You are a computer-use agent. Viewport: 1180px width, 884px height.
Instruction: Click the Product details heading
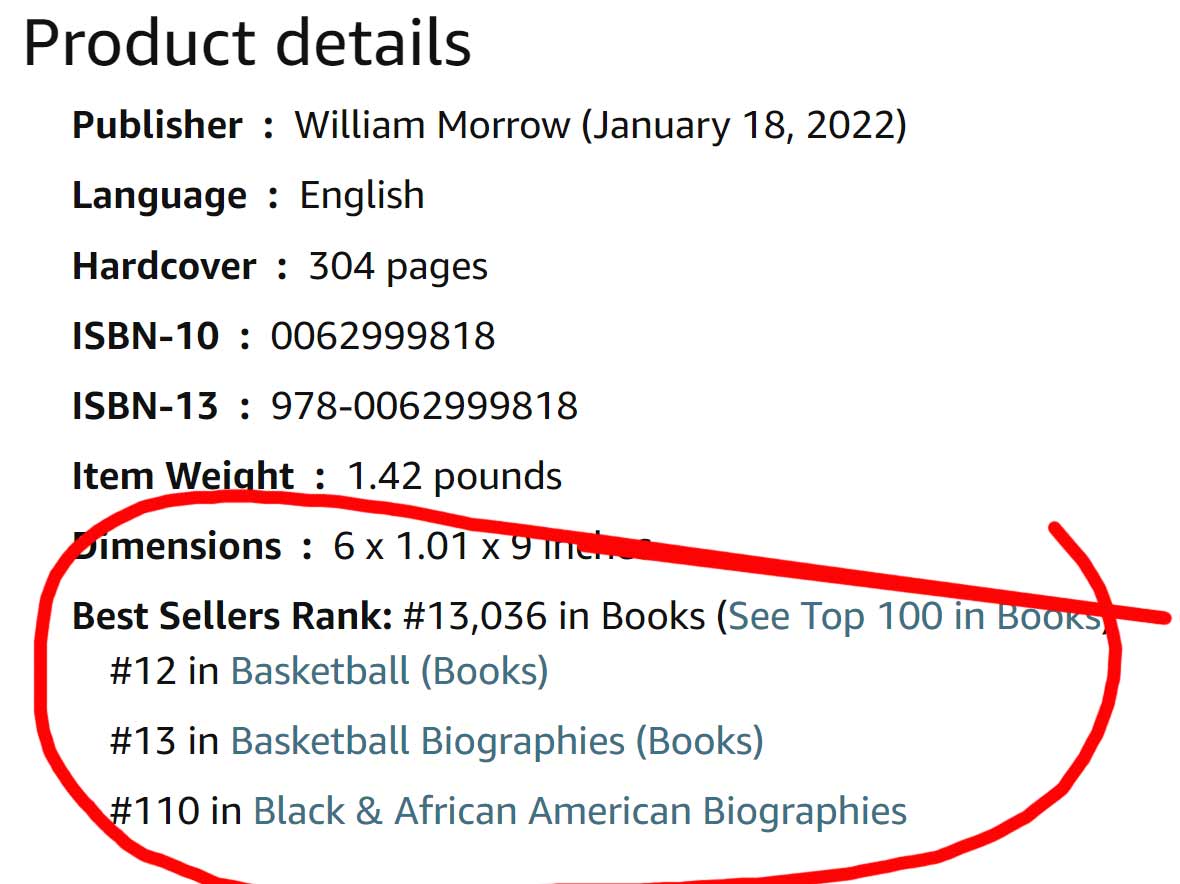(x=247, y=43)
